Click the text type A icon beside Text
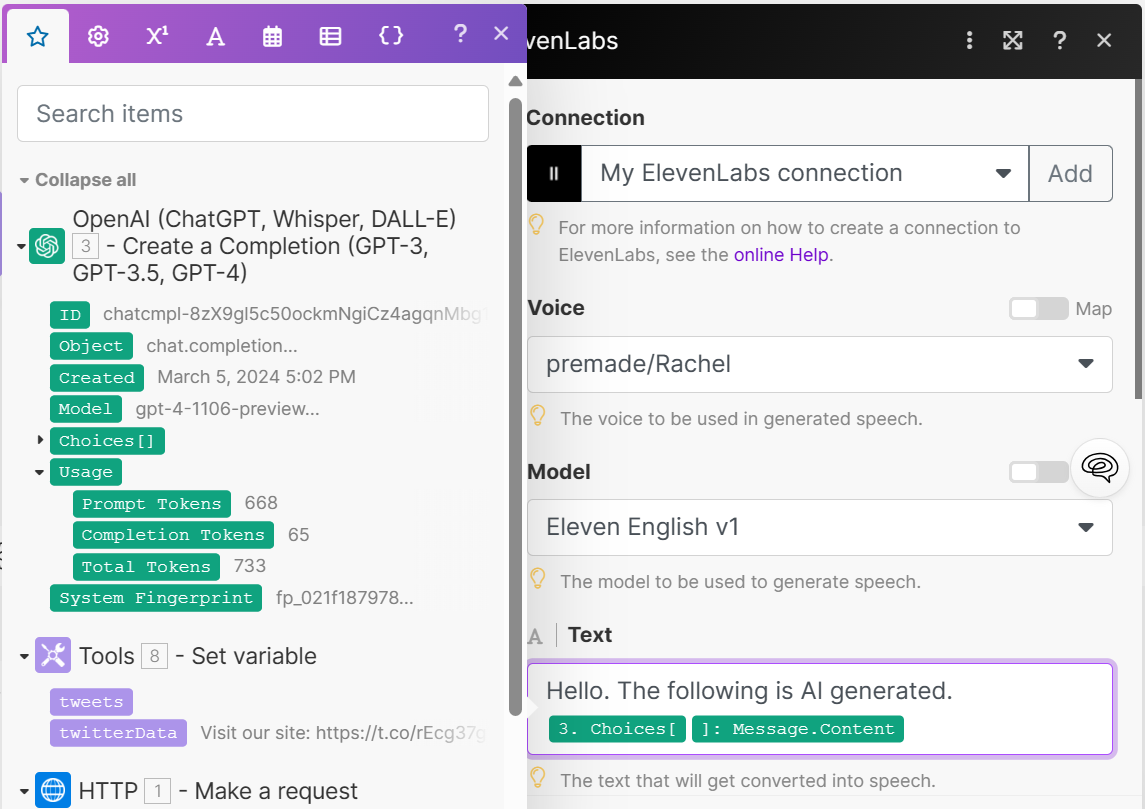1145x809 pixels. tap(535, 637)
